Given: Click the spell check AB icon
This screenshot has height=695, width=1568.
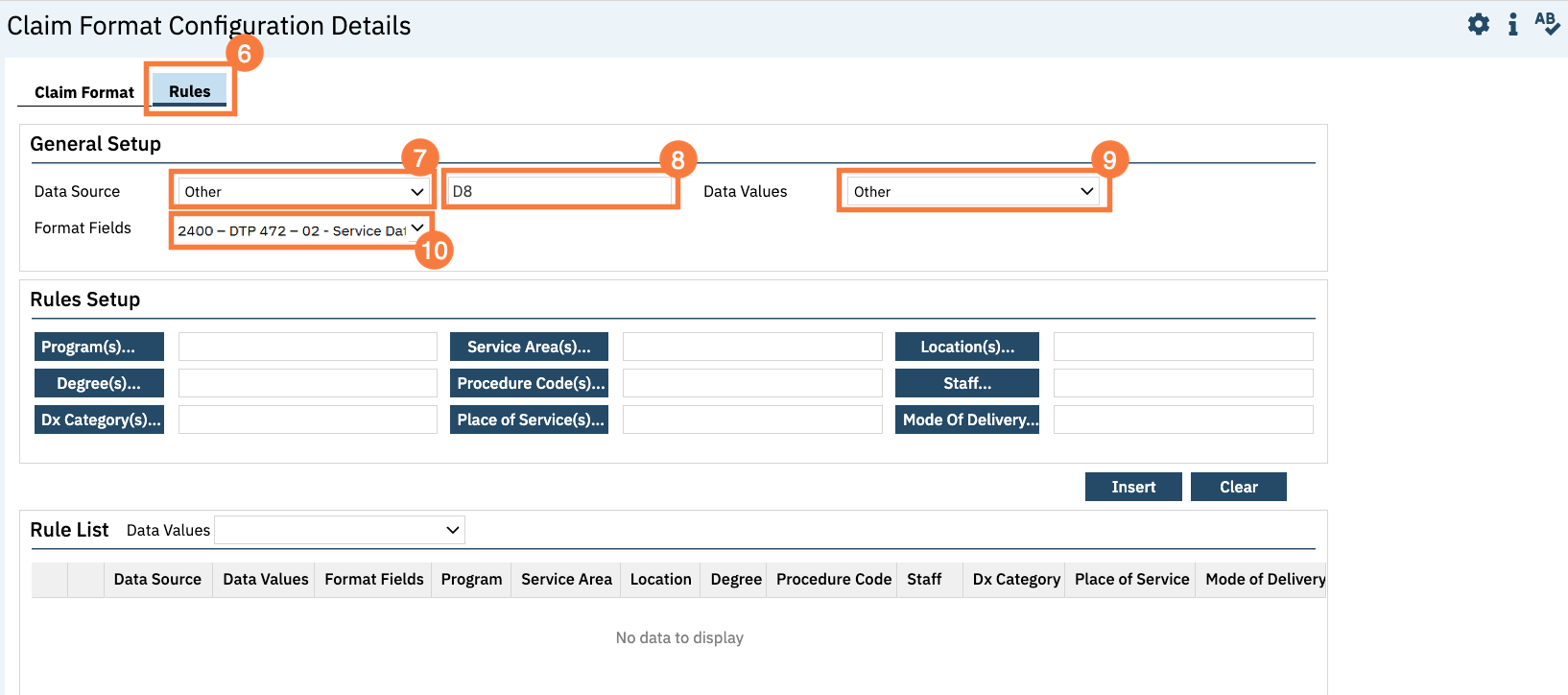Looking at the screenshot, I should pos(1546,24).
